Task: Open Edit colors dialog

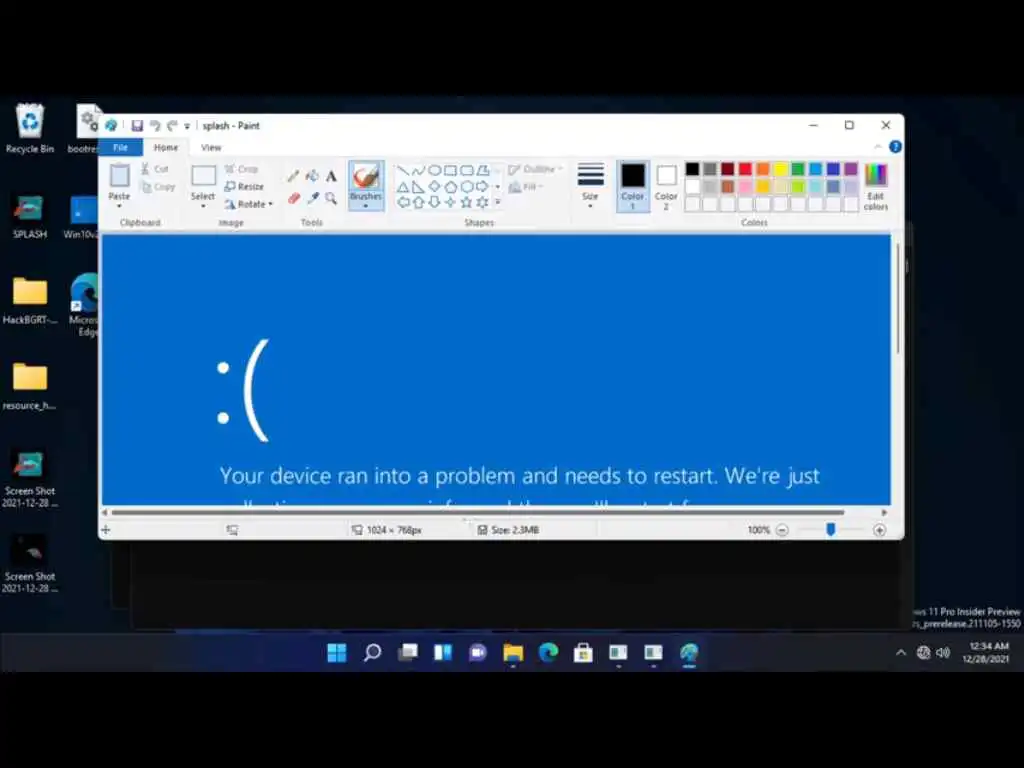Action: (876, 187)
